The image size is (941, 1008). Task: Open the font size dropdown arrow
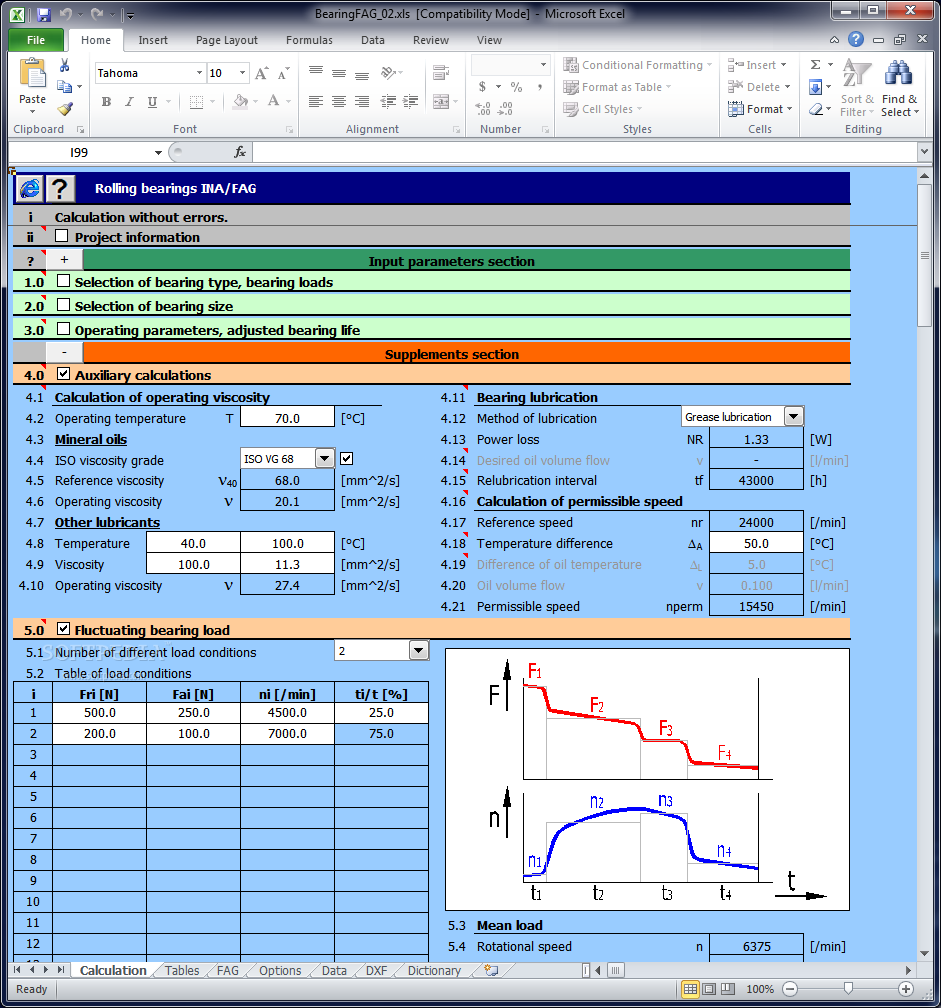tap(242, 73)
